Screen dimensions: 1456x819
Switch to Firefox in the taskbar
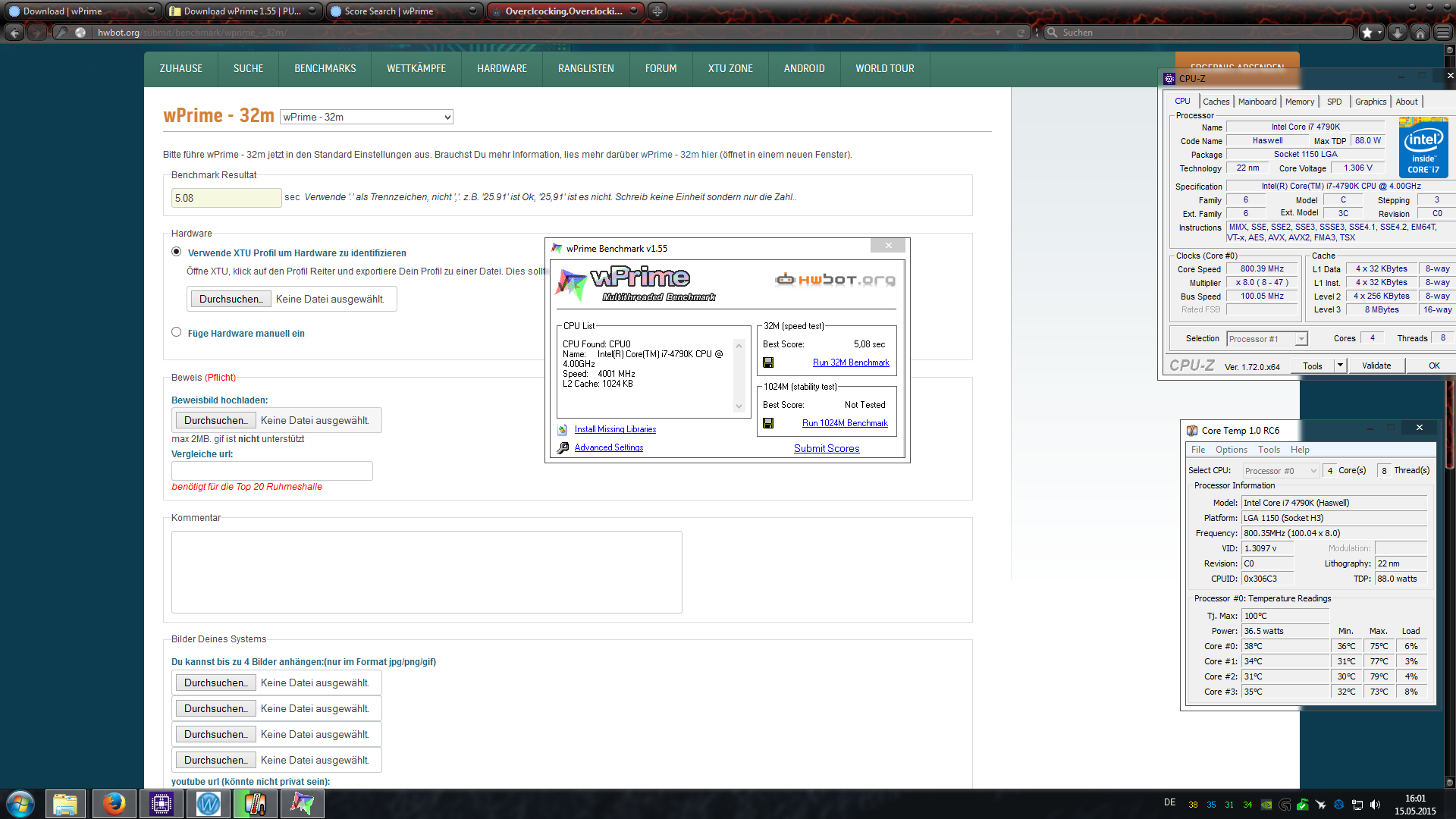click(115, 804)
